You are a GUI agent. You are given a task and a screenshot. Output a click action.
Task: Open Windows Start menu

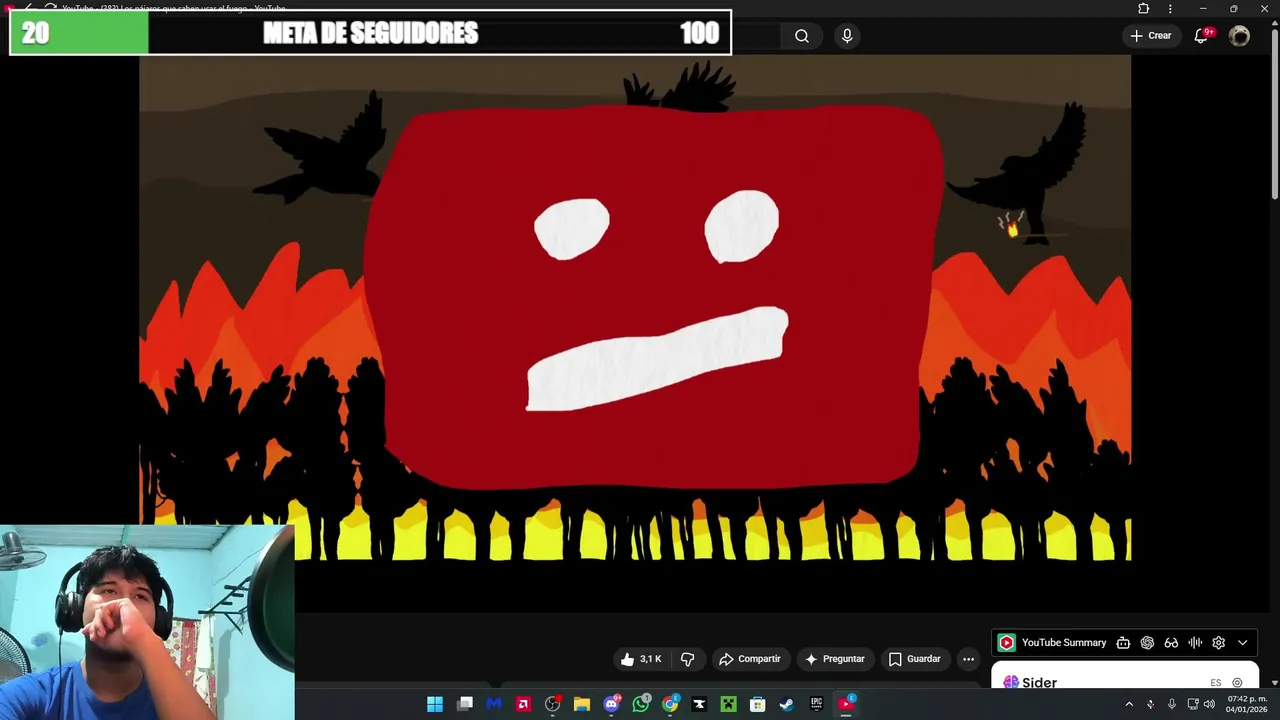(435, 704)
